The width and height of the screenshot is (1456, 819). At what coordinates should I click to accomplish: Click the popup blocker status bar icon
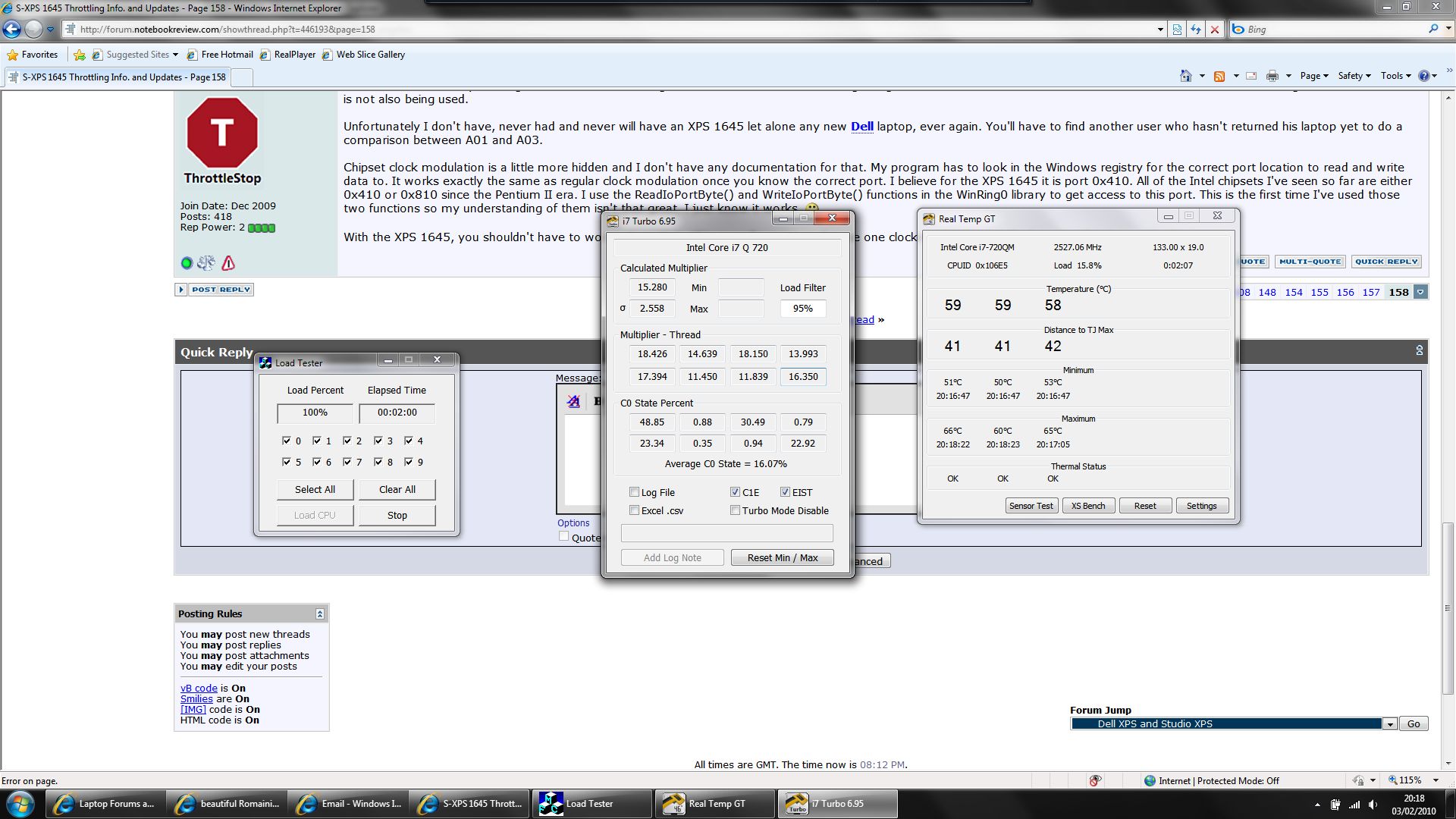pos(1094,780)
